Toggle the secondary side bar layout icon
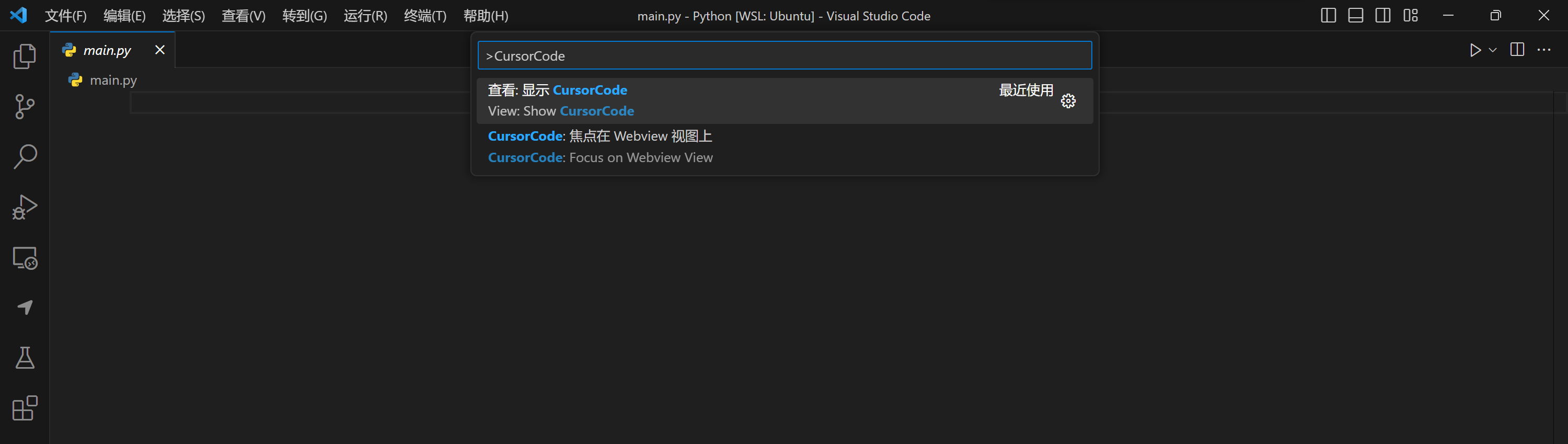 tap(1383, 15)
